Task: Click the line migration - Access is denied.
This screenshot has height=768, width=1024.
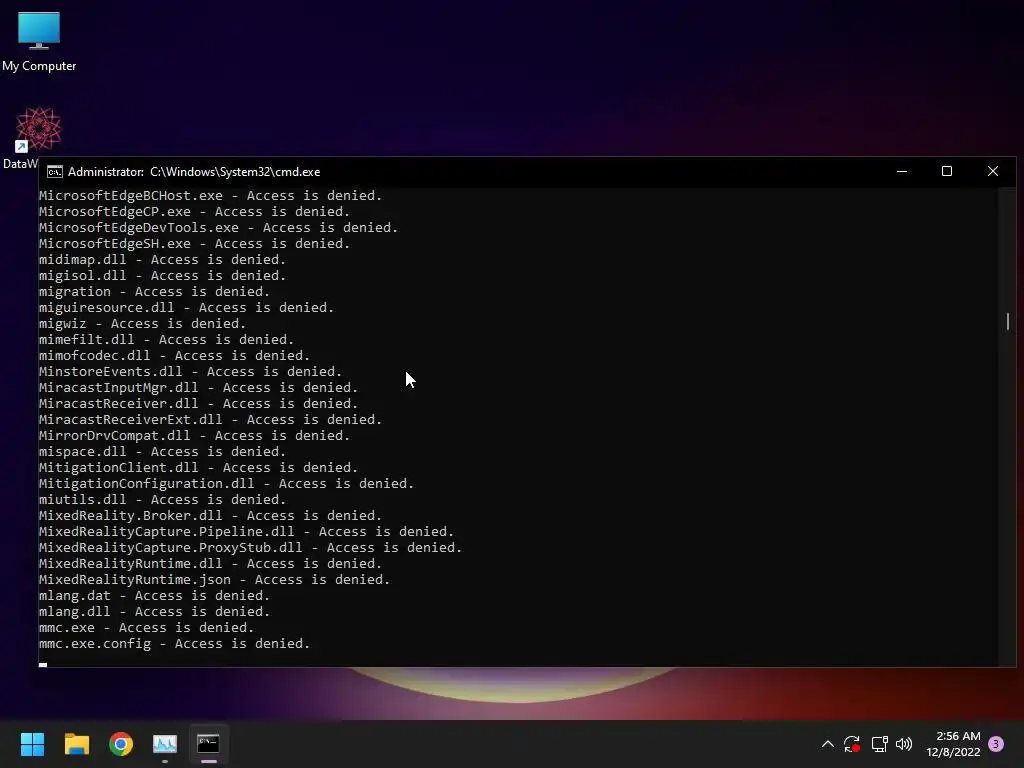Action: coord(154,291)
